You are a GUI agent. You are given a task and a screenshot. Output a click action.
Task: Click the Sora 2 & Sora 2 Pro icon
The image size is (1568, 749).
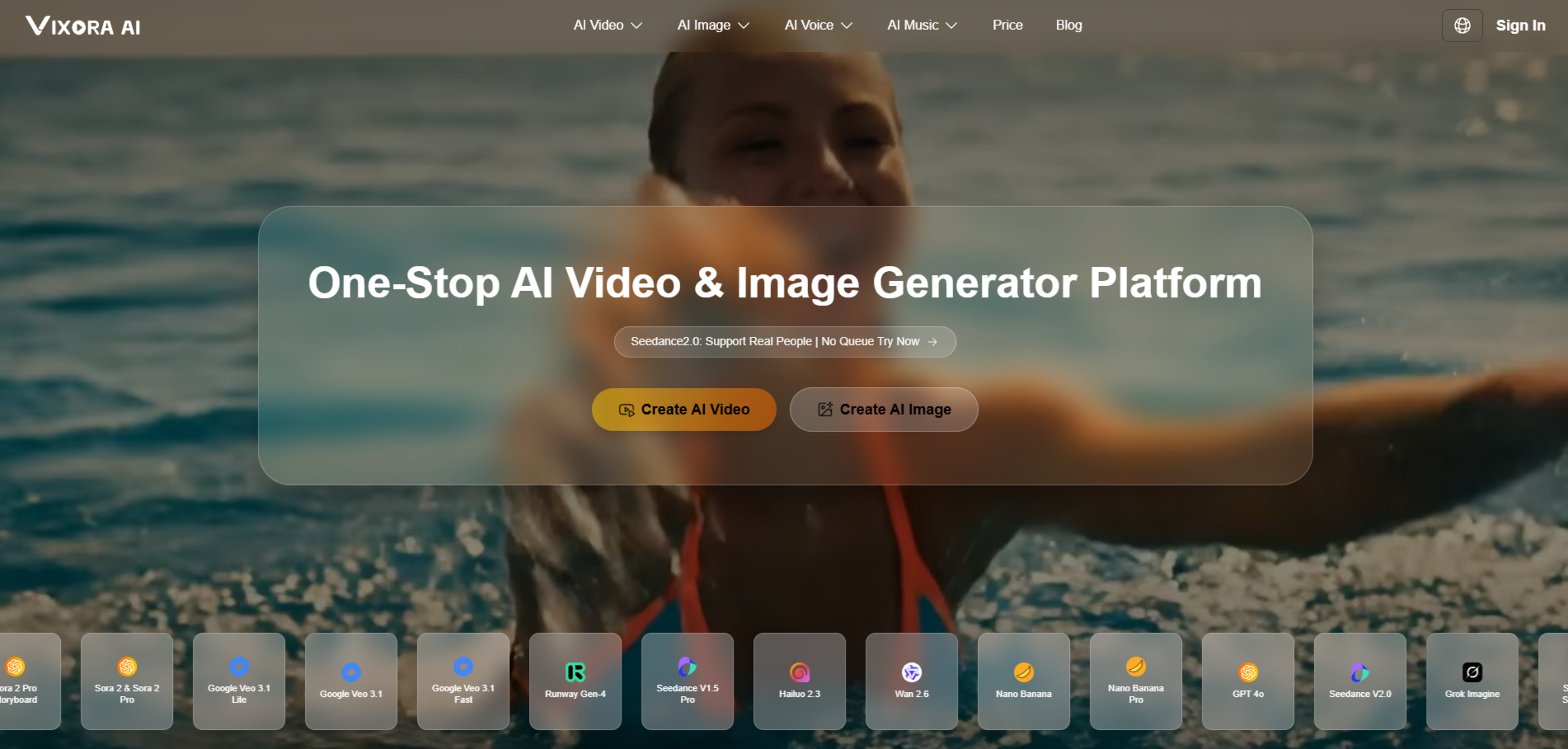point(127,666)
